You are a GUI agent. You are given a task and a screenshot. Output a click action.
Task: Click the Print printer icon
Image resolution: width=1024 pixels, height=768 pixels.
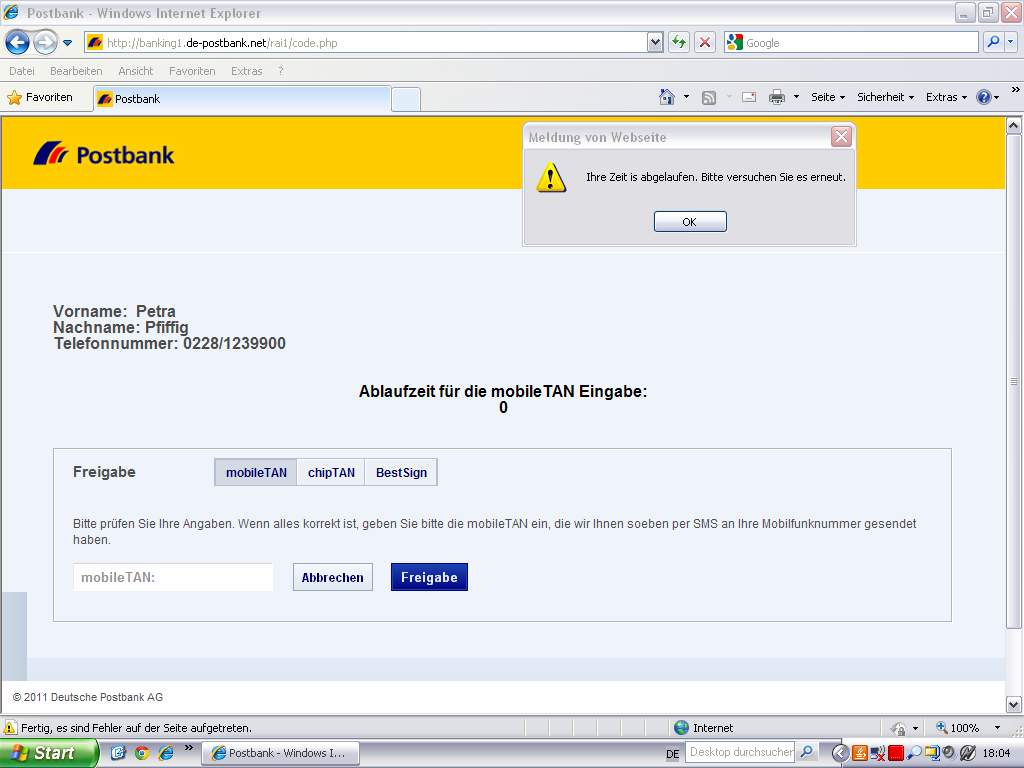tap(776, 97)
